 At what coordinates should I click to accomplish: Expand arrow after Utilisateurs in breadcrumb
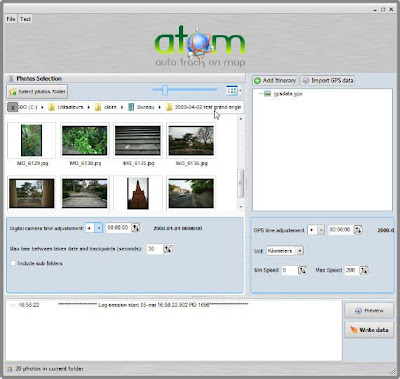[89, 107]
